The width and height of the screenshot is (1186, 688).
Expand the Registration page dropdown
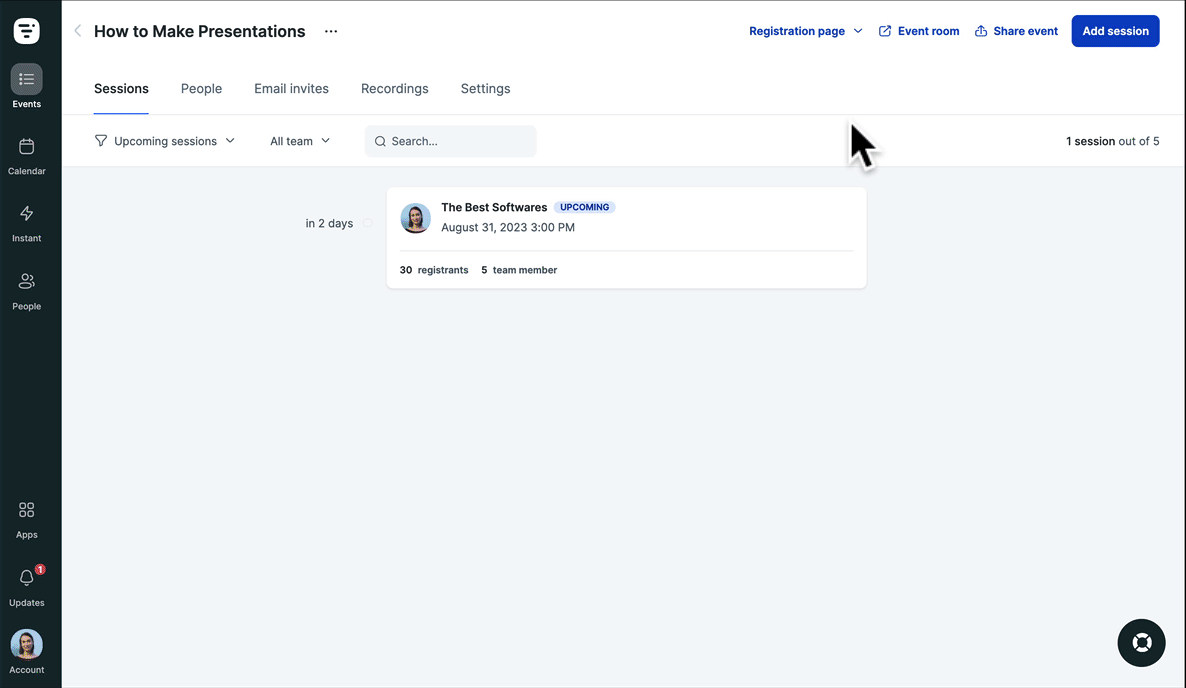pos(806,31)
